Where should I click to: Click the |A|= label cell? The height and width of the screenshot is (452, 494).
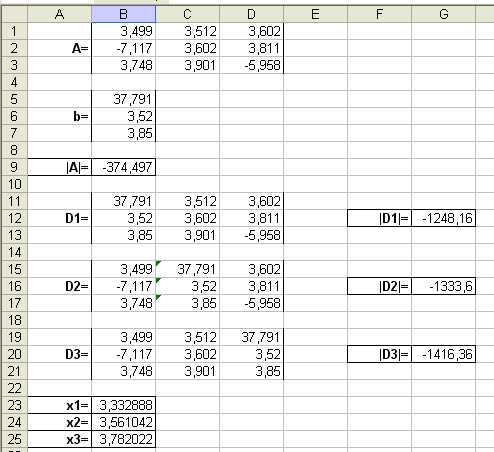(59, 167)
